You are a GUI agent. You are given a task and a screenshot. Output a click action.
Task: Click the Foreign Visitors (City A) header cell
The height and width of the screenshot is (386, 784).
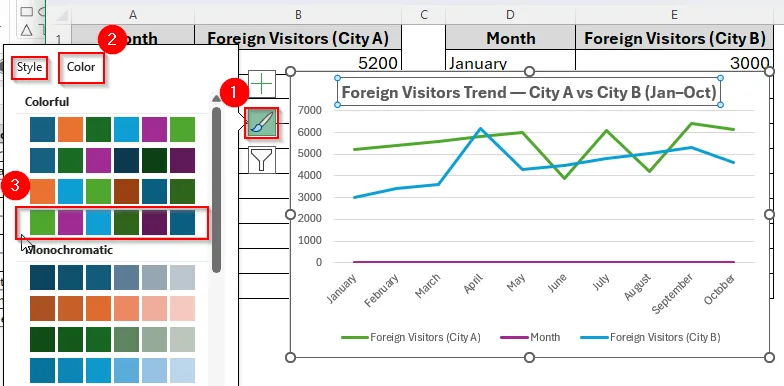pyautogui.click(x=298, y=38)
